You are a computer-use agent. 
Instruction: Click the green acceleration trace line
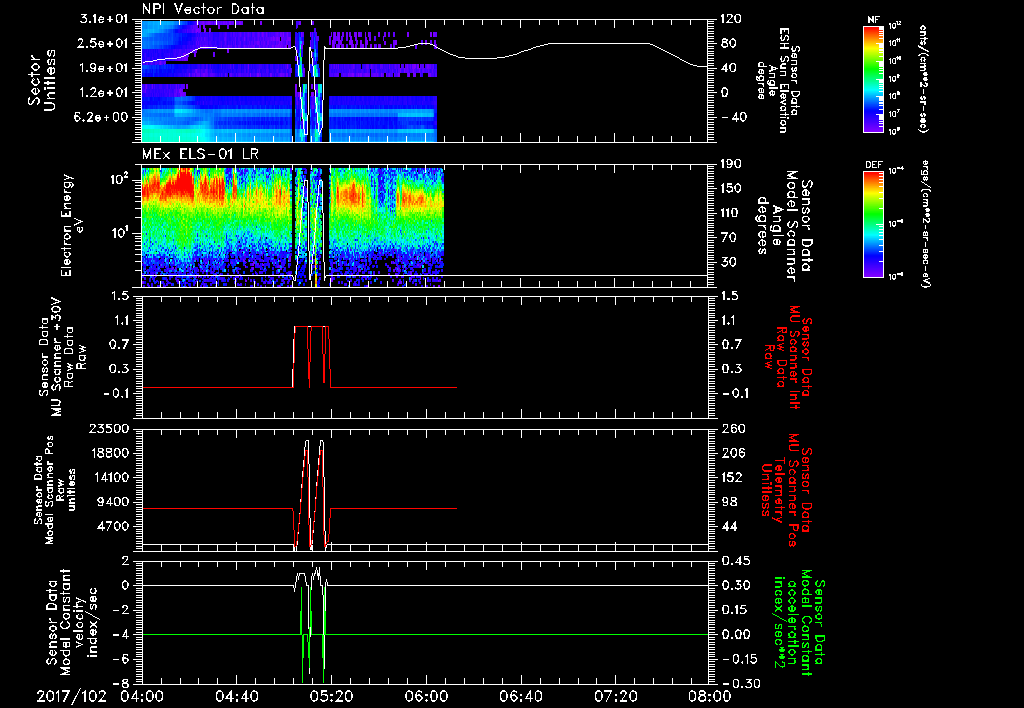tap(424, 634)
